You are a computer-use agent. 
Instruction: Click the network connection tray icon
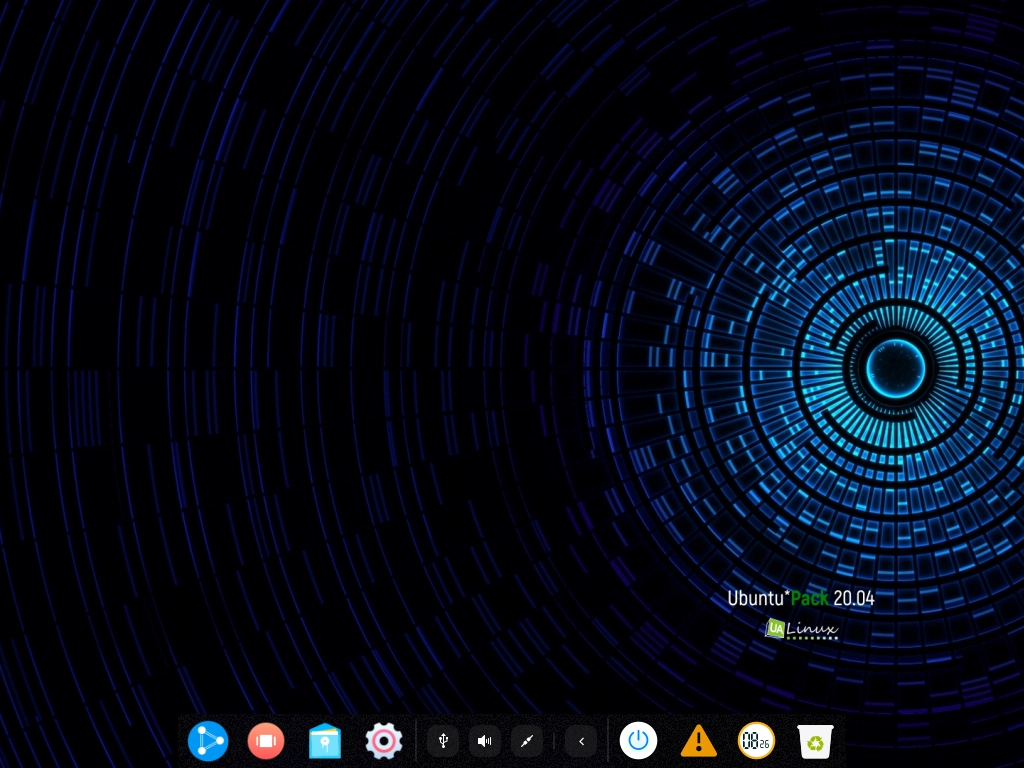(526, 741)
